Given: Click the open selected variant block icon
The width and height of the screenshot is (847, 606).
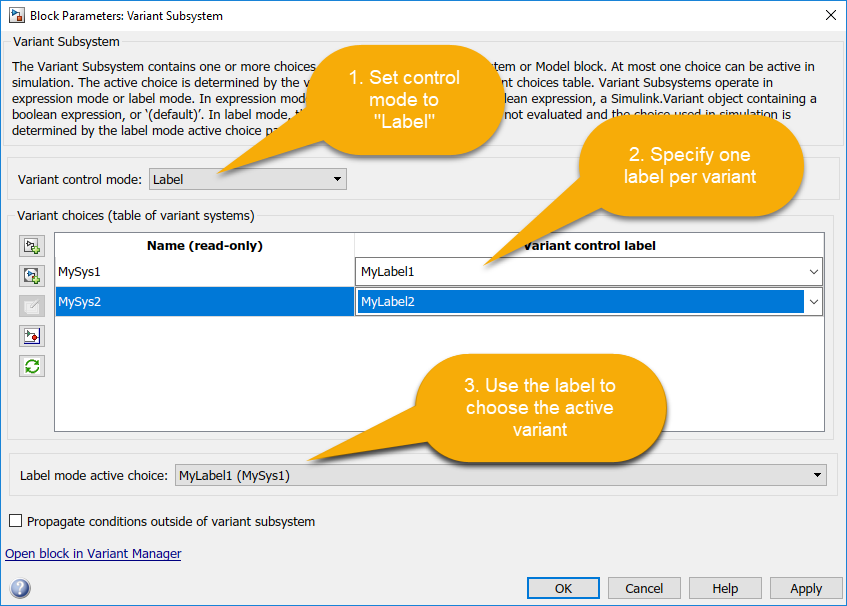Looking at the screenshot, I should (32, 336).
